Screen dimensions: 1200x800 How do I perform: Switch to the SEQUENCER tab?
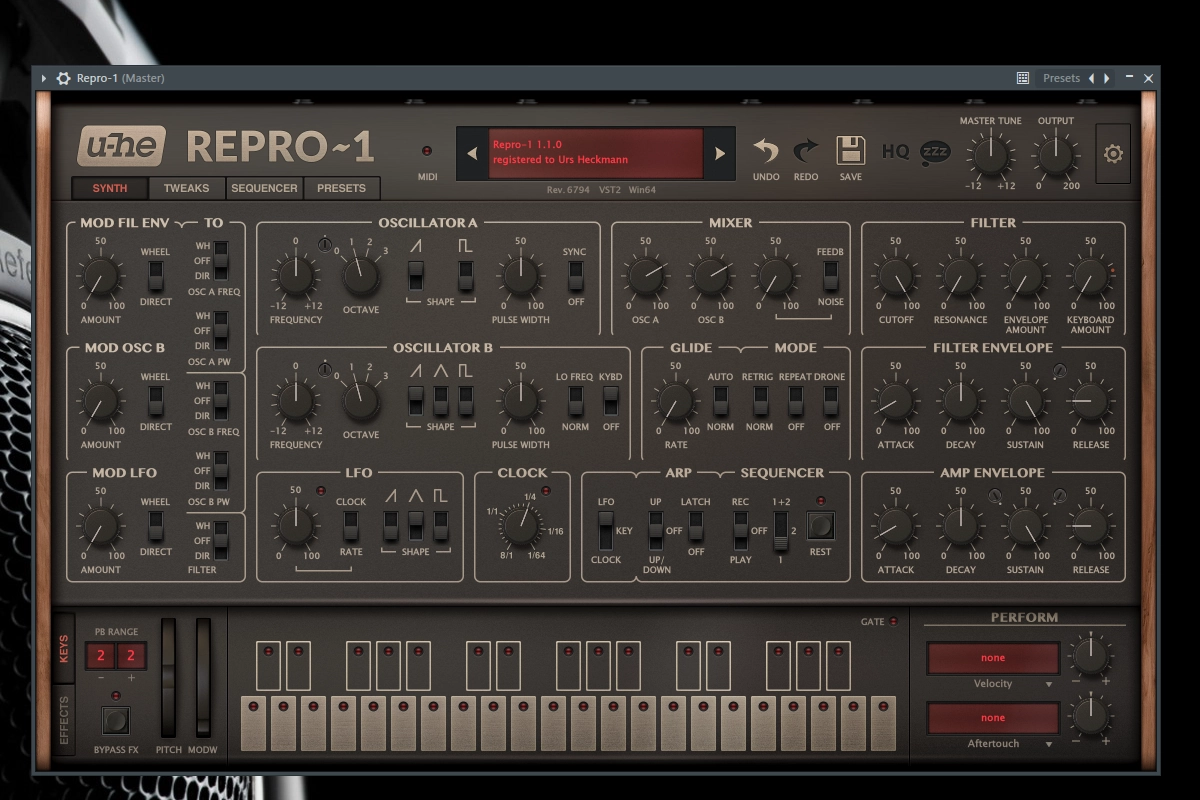(x=264, y=188)
